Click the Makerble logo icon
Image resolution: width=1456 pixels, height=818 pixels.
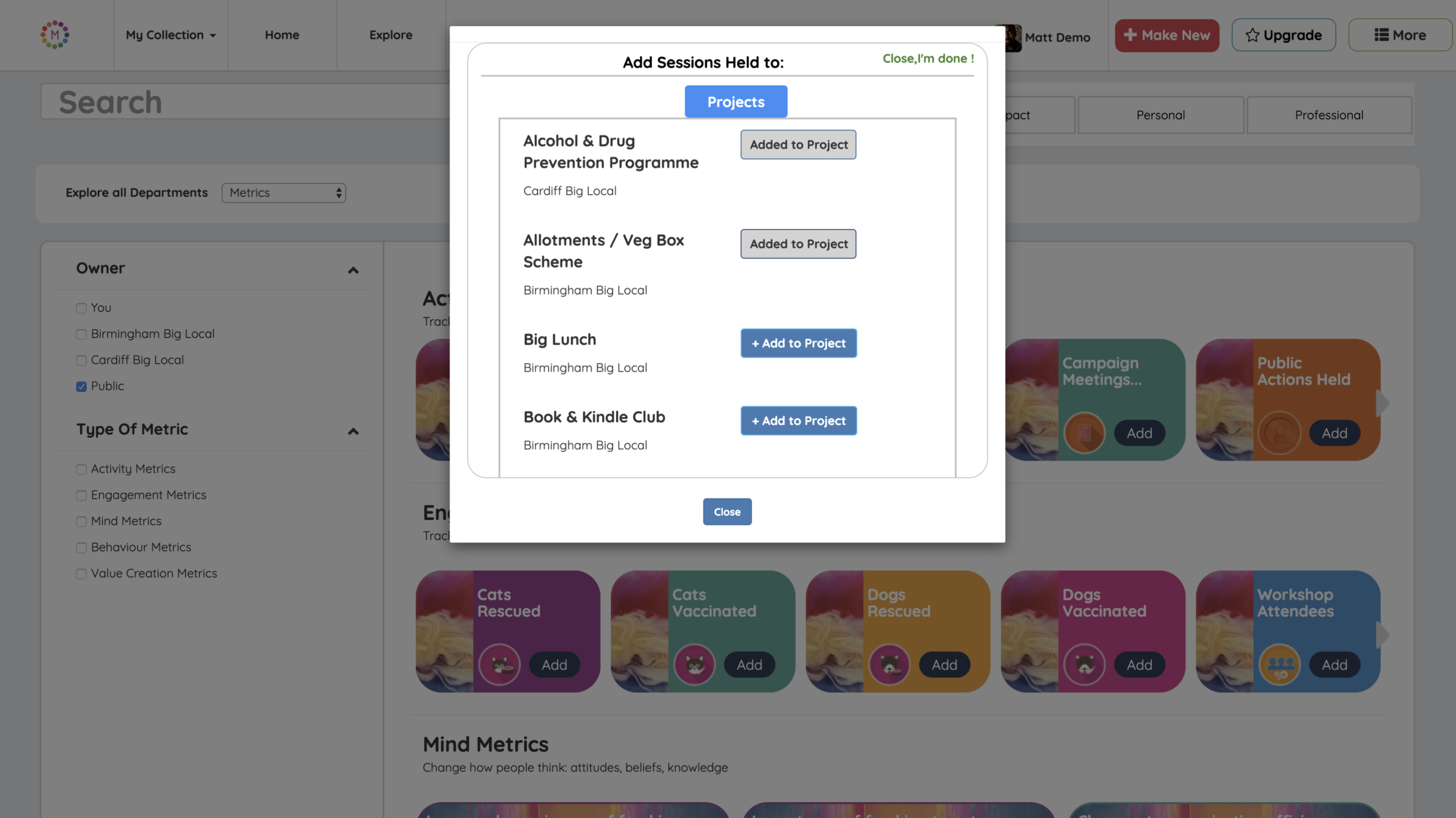point(55,35)
